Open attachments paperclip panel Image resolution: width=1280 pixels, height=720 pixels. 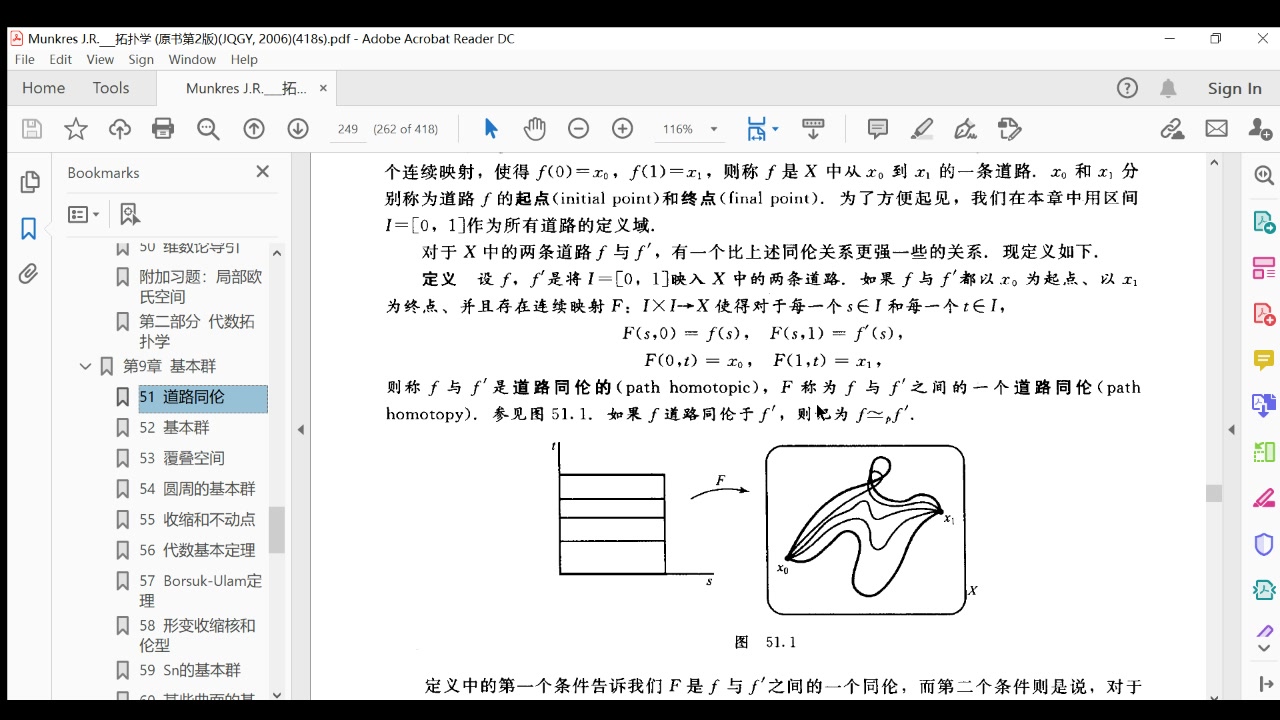[29, 274]
